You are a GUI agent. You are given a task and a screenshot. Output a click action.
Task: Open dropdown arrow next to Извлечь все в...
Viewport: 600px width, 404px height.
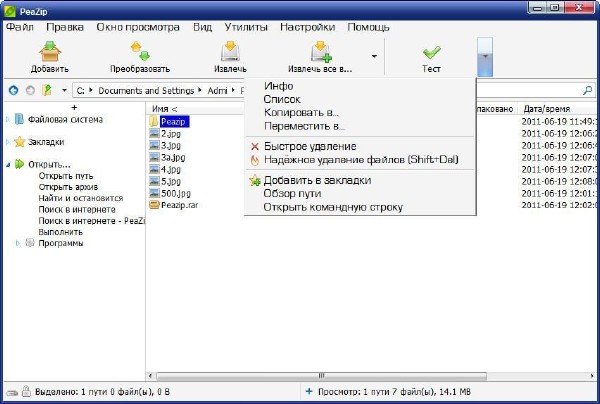[x=374, y=57]
